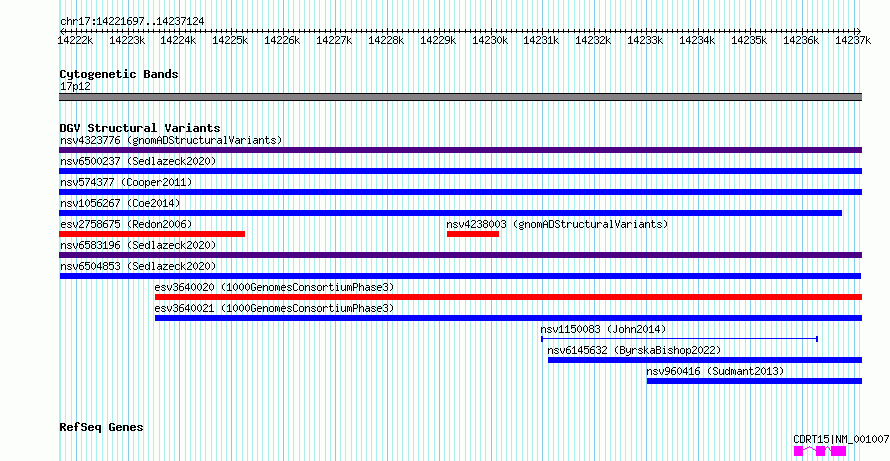Click the 14232k ruler tick label
The height and width of the screenshot is (461, 890).
pyautogui.click(x=593, y=40)
